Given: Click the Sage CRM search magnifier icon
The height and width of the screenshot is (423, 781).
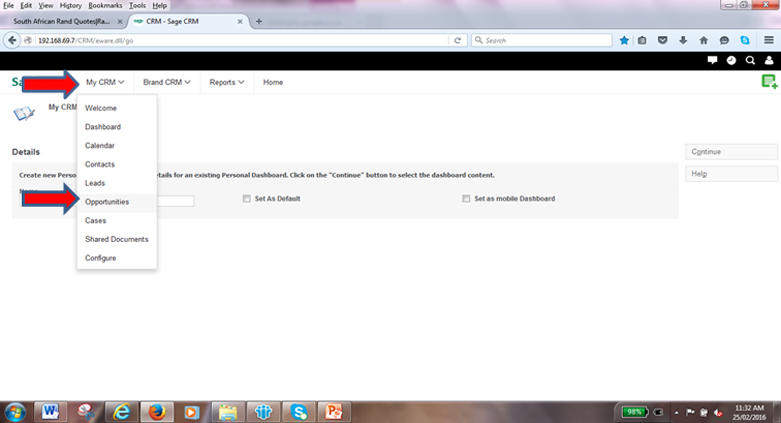Looking at the screenshot, I should (750, 60).
